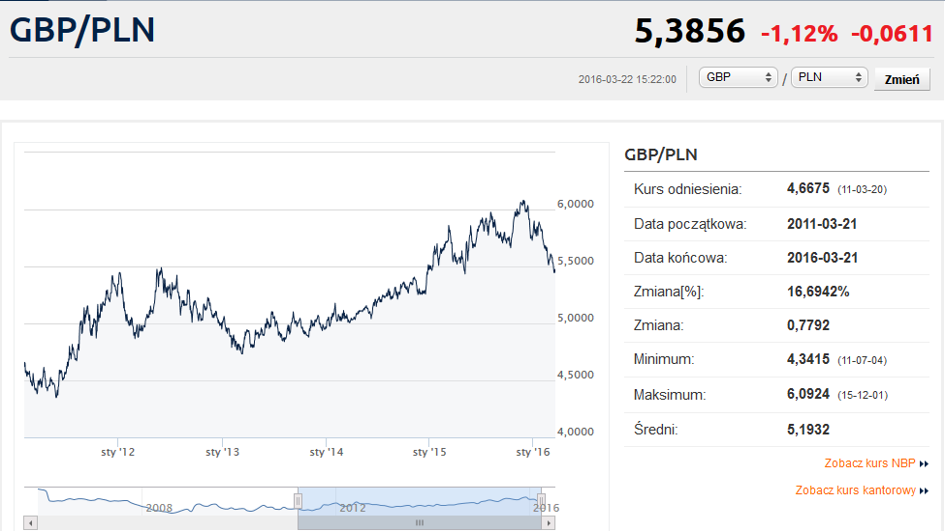Screen dimensions: 945x531
Task: Click the Zmiana[%] value 16,6942%
Action: click(x=818, y=292)
